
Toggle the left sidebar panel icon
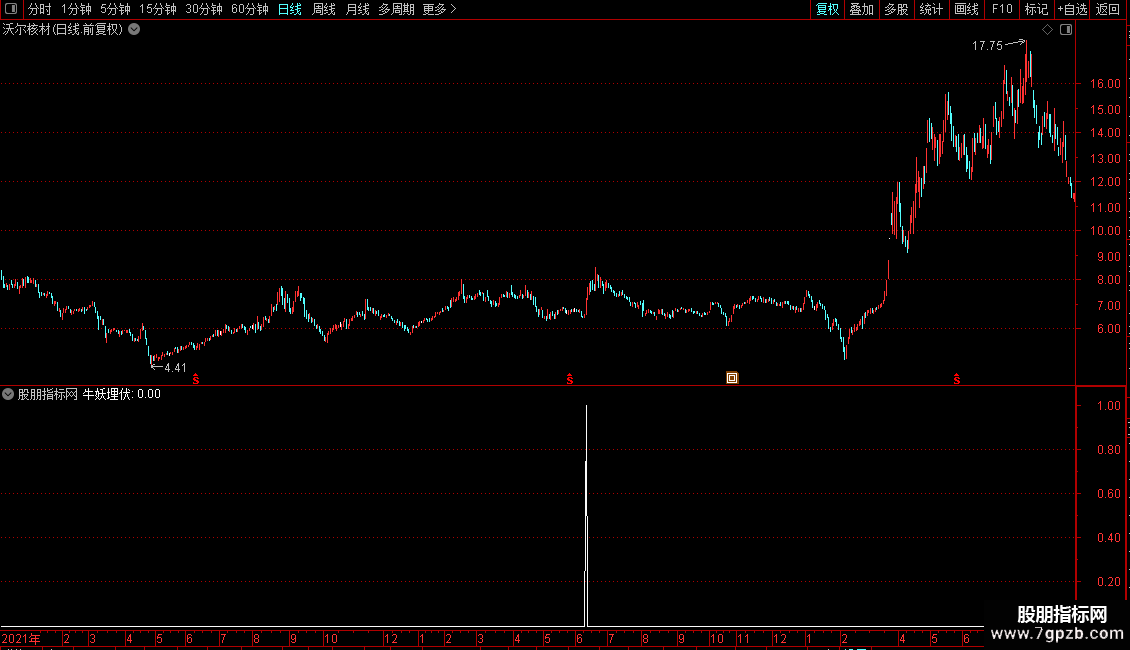11,9
